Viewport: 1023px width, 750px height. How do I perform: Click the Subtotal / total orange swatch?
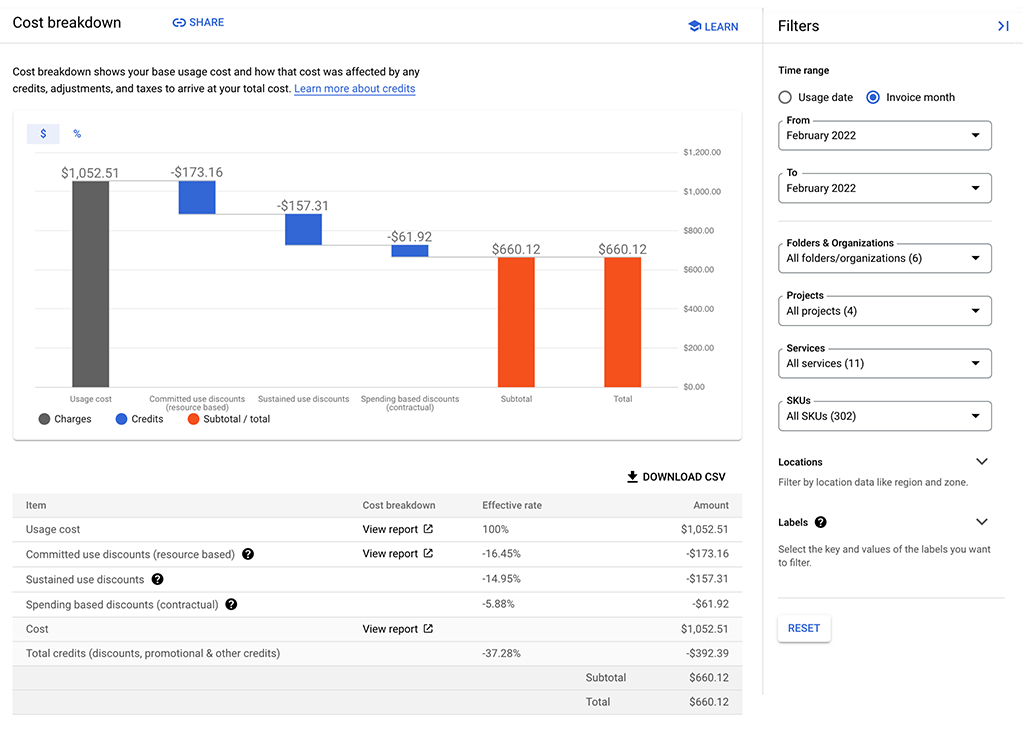[x=193, y=419]
